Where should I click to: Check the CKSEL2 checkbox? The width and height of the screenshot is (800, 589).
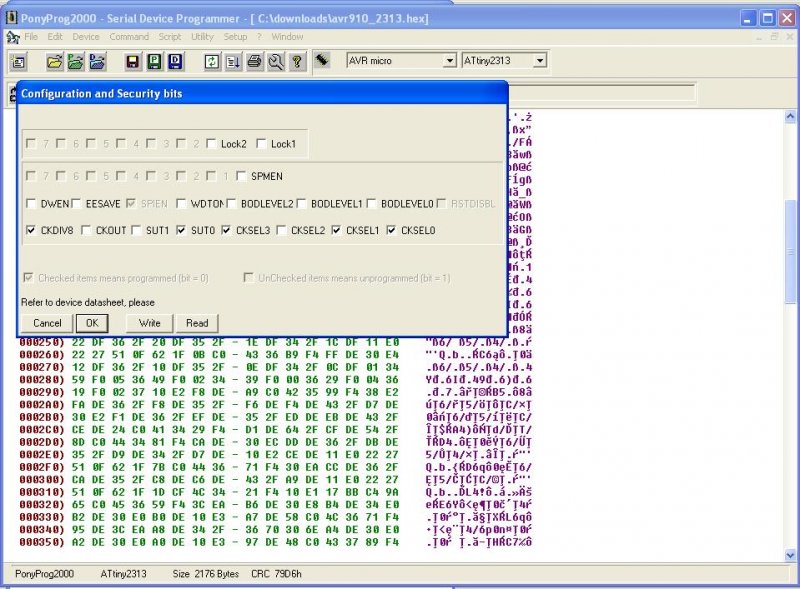[x=281, y=230]
